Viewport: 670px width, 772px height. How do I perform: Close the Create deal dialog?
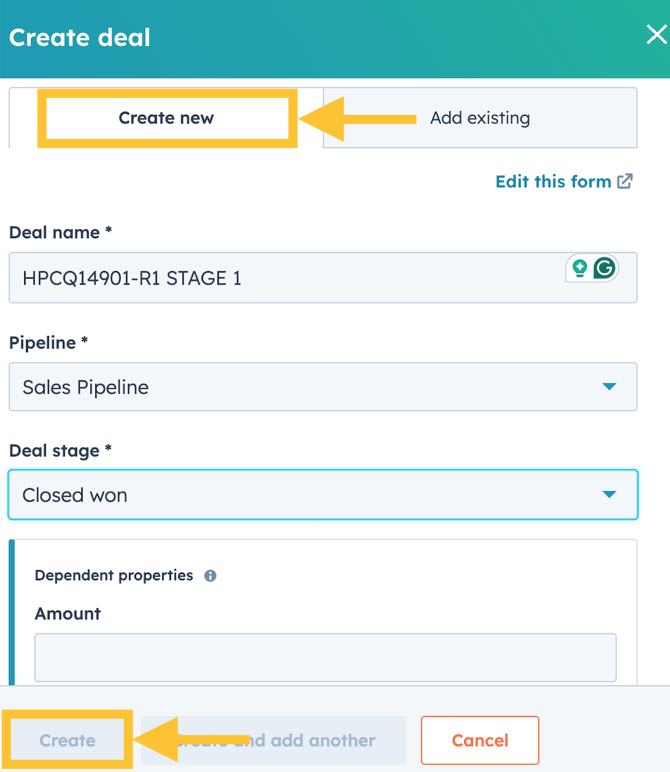click(x=656, y=35)
